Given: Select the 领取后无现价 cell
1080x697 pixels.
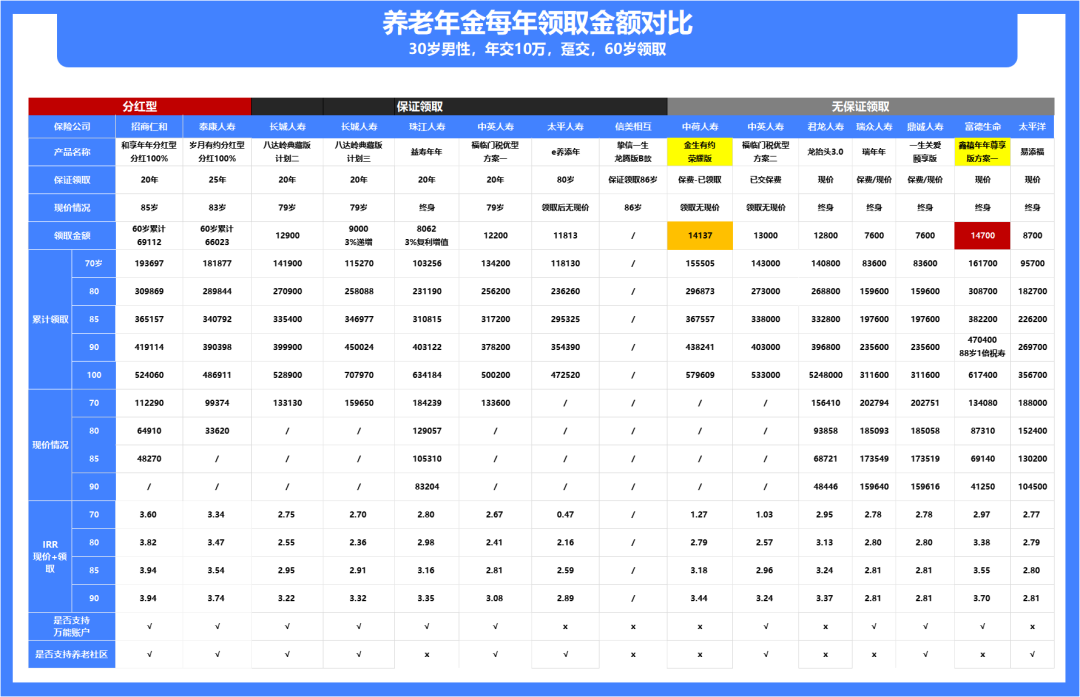Looking at the screenshot, I should pyautogui.click(x=565, y=207).
